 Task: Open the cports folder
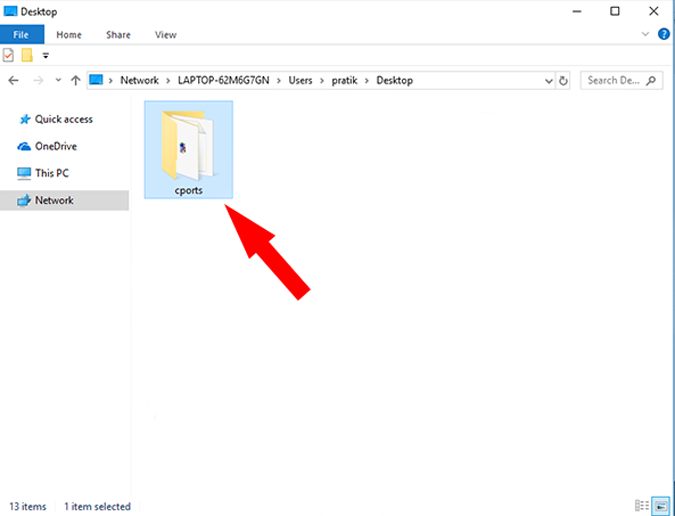(x=188, y=148)
